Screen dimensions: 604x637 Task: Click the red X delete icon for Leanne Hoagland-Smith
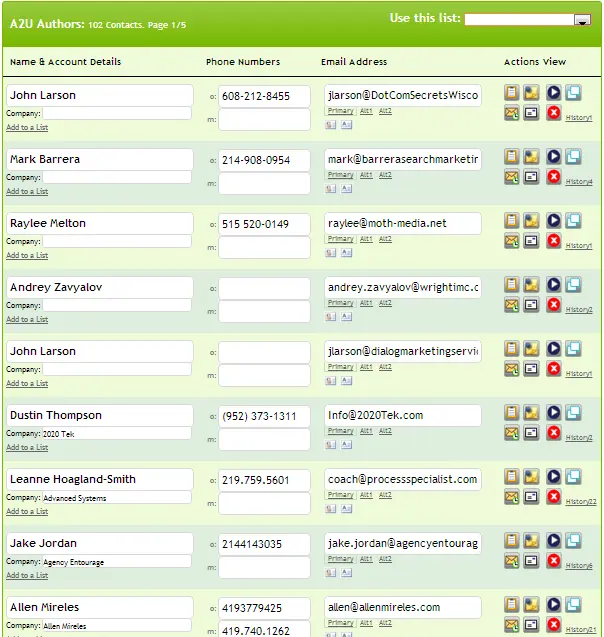[553, 496]
